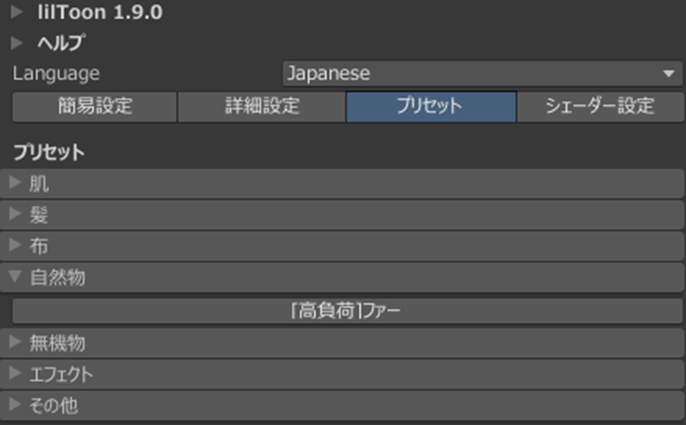The width and height of the screenshot is (686, 425).
Task: Click the プリセット section heading
Action: 48,154
